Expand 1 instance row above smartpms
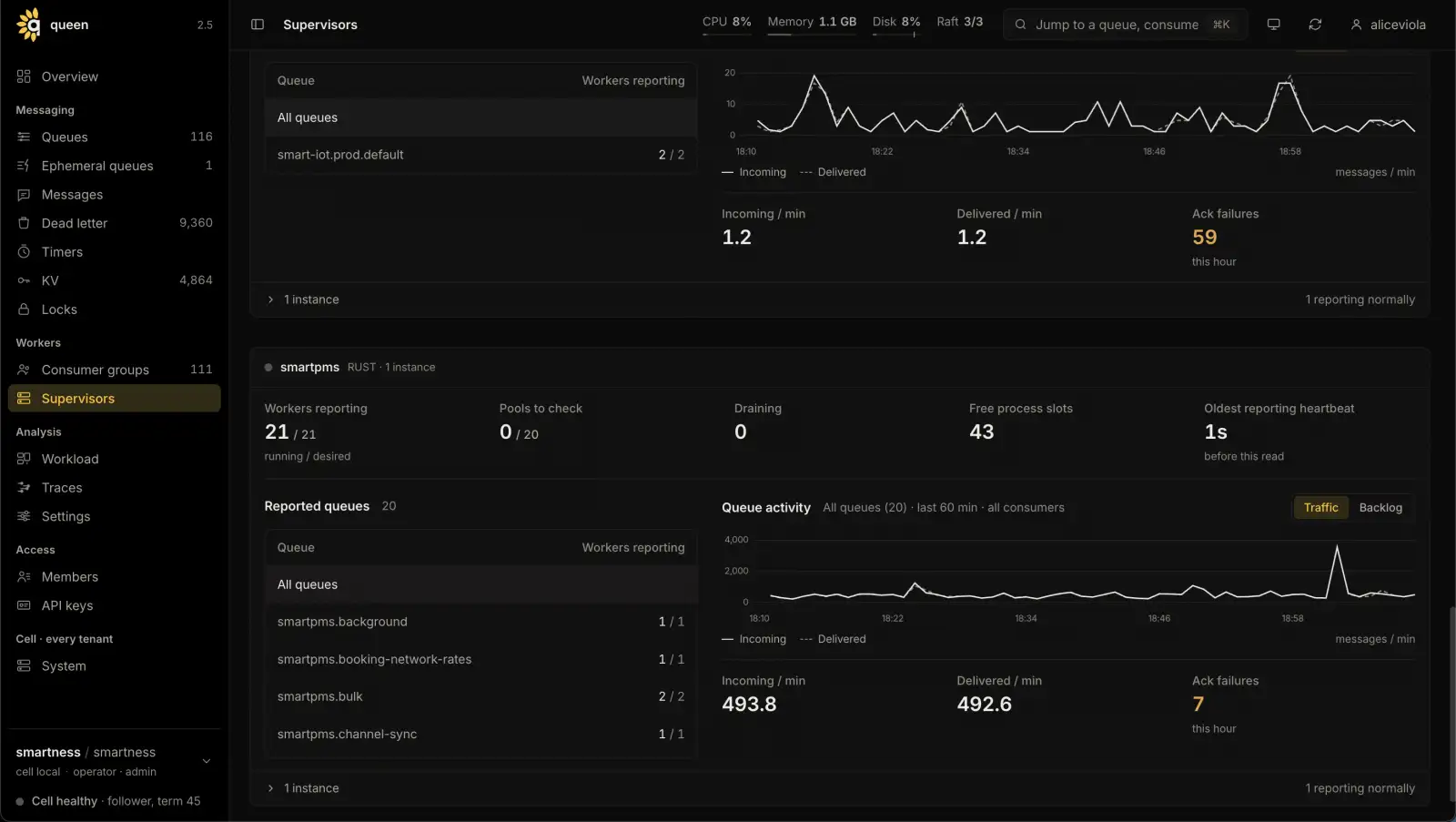 tap(840, 299)
